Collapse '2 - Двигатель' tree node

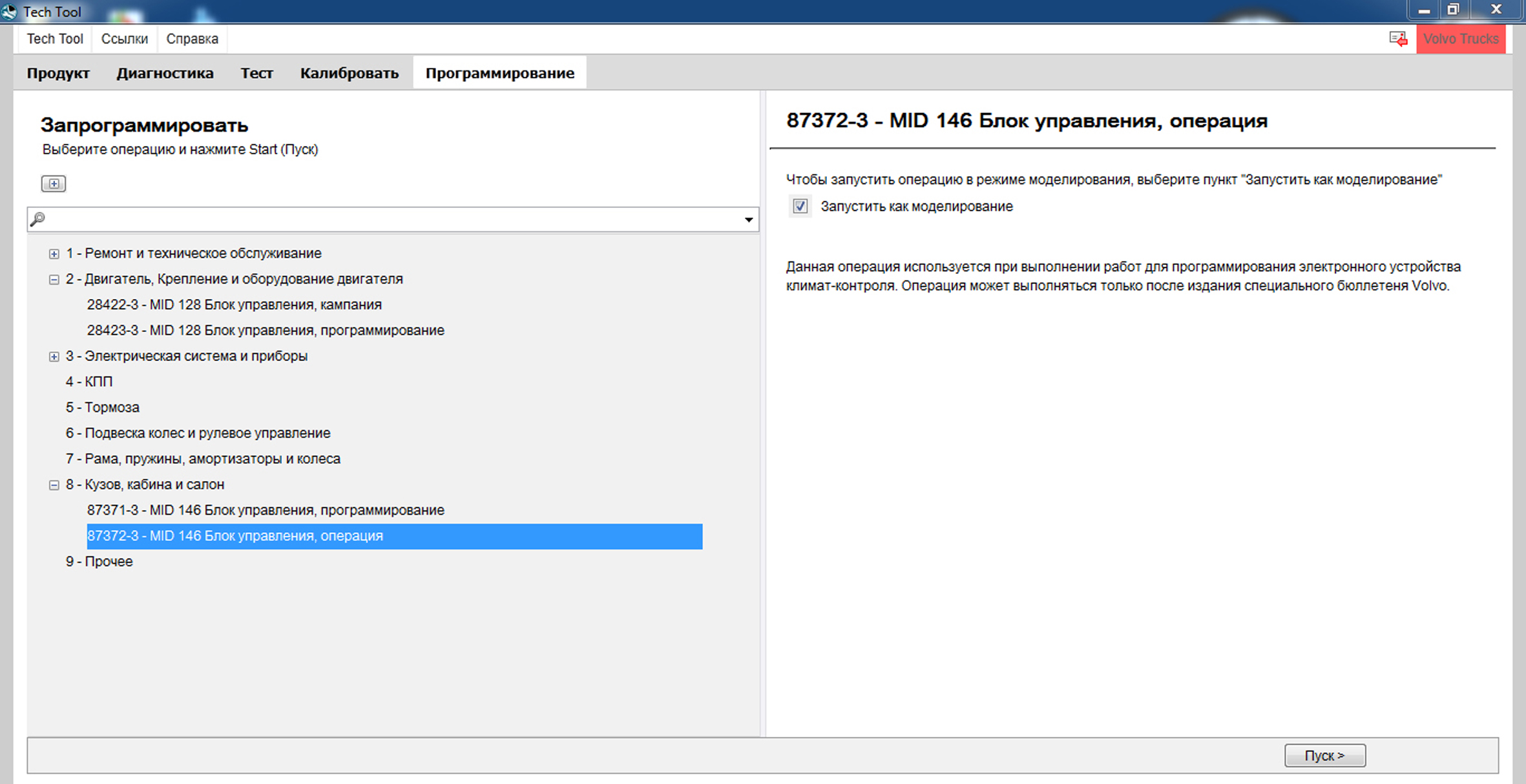coord(54,280)
